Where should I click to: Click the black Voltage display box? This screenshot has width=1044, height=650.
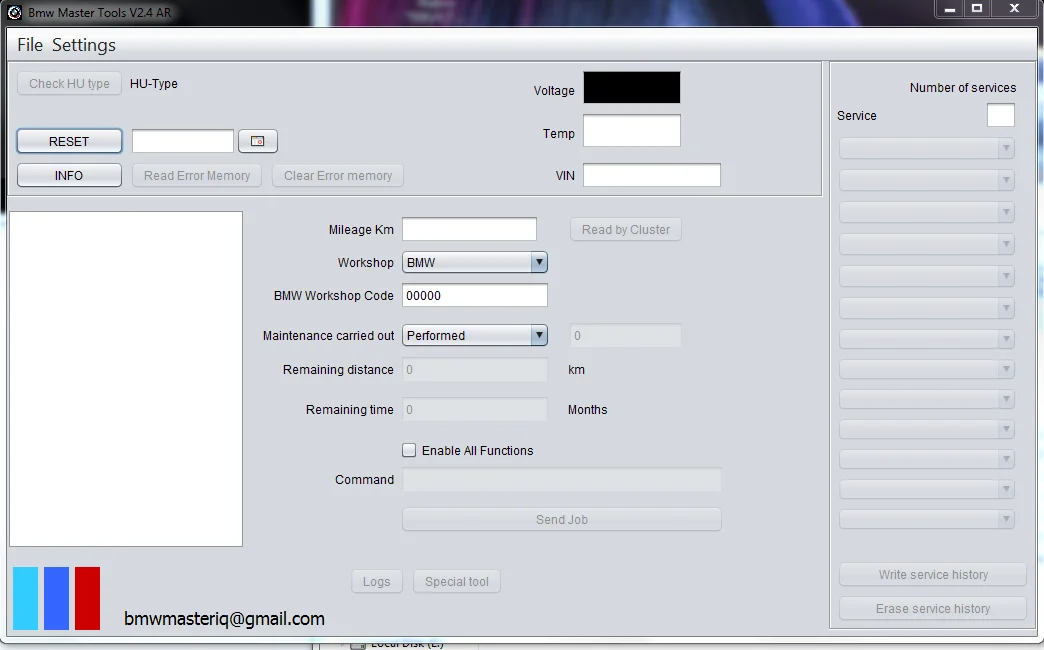(631, 88)
